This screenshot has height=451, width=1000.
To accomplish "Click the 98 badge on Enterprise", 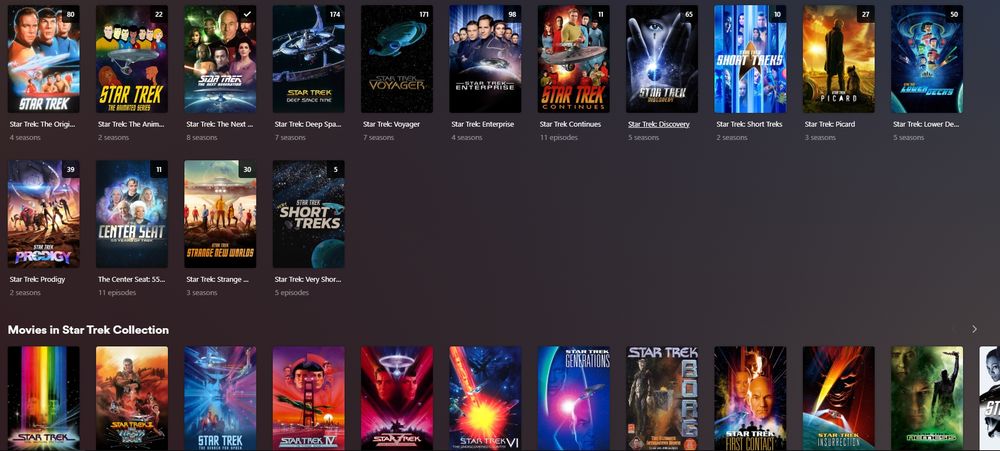I will click(512, 14).
